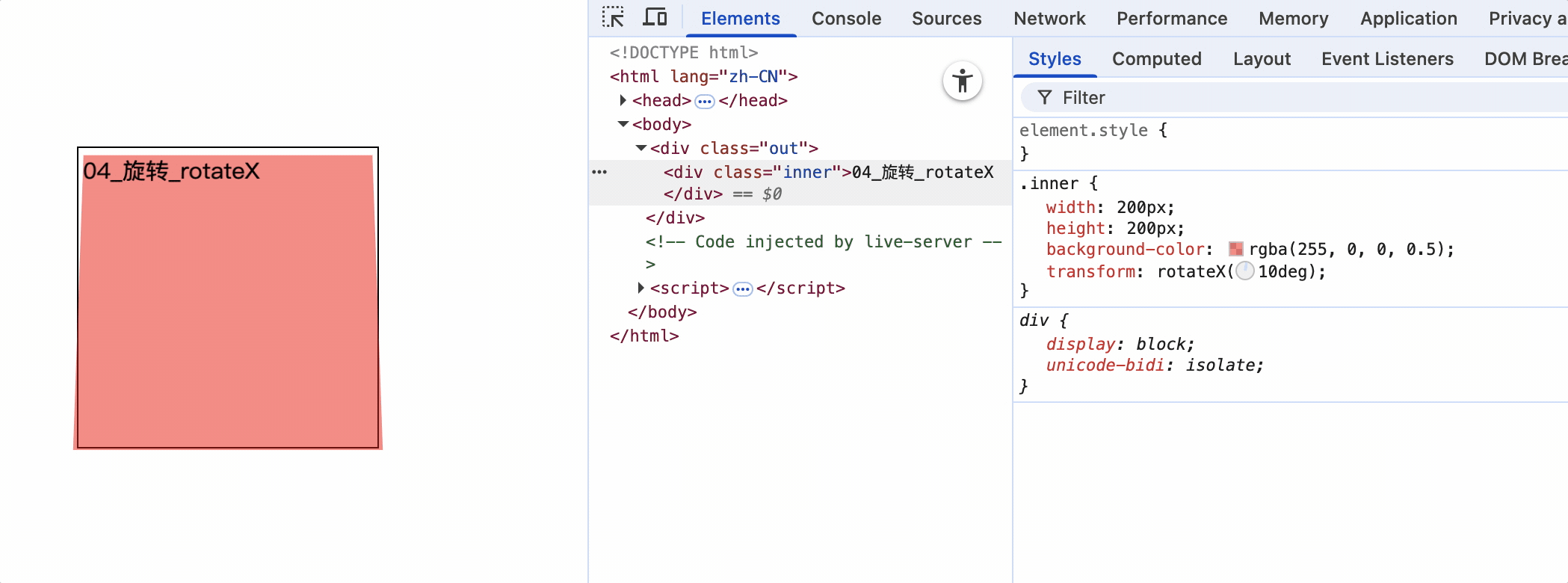Expand the script element node
Screen dimensions: 1568x583
pyautogui.click(x=641, y=288)
